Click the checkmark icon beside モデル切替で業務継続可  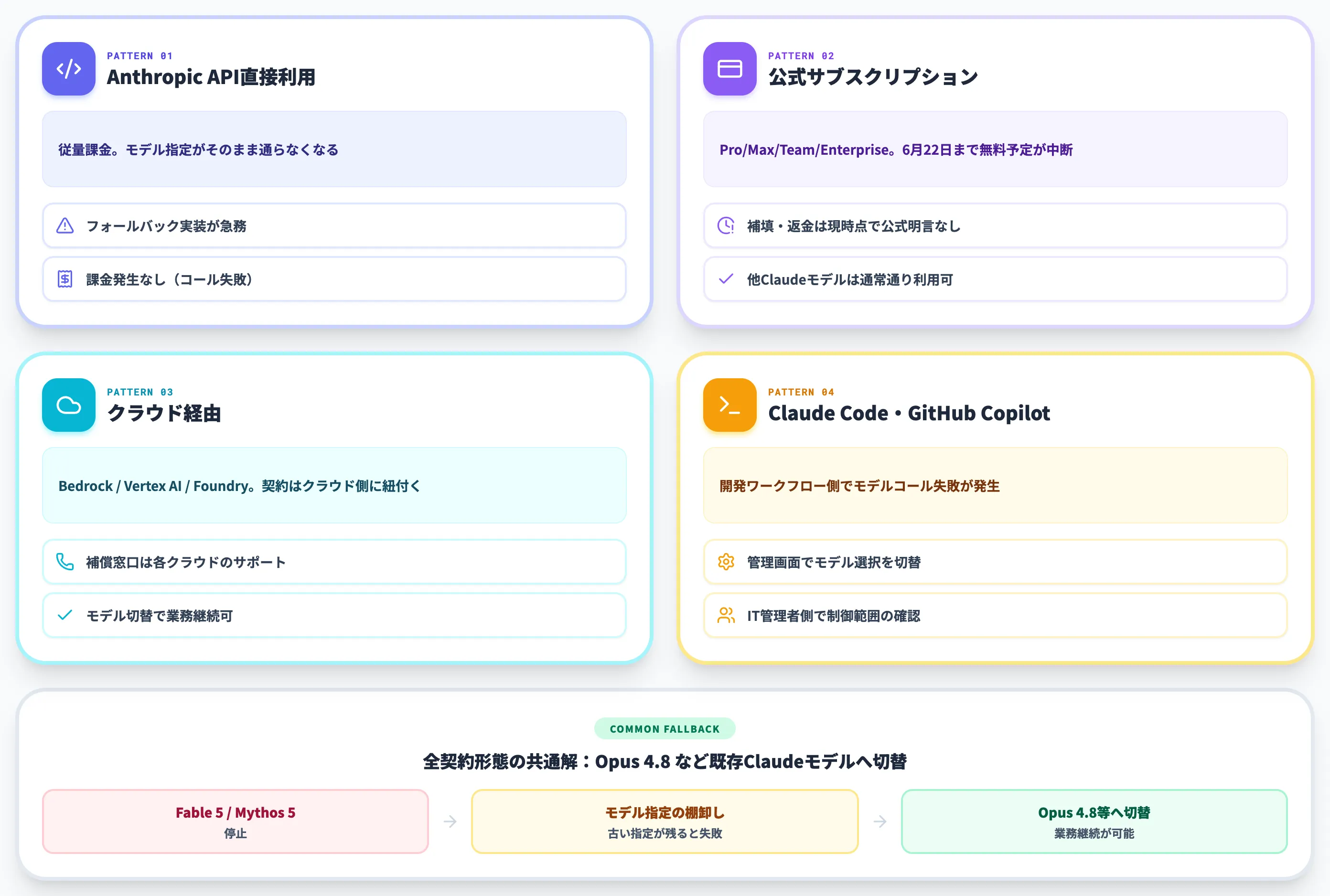[x=65, y=615]
